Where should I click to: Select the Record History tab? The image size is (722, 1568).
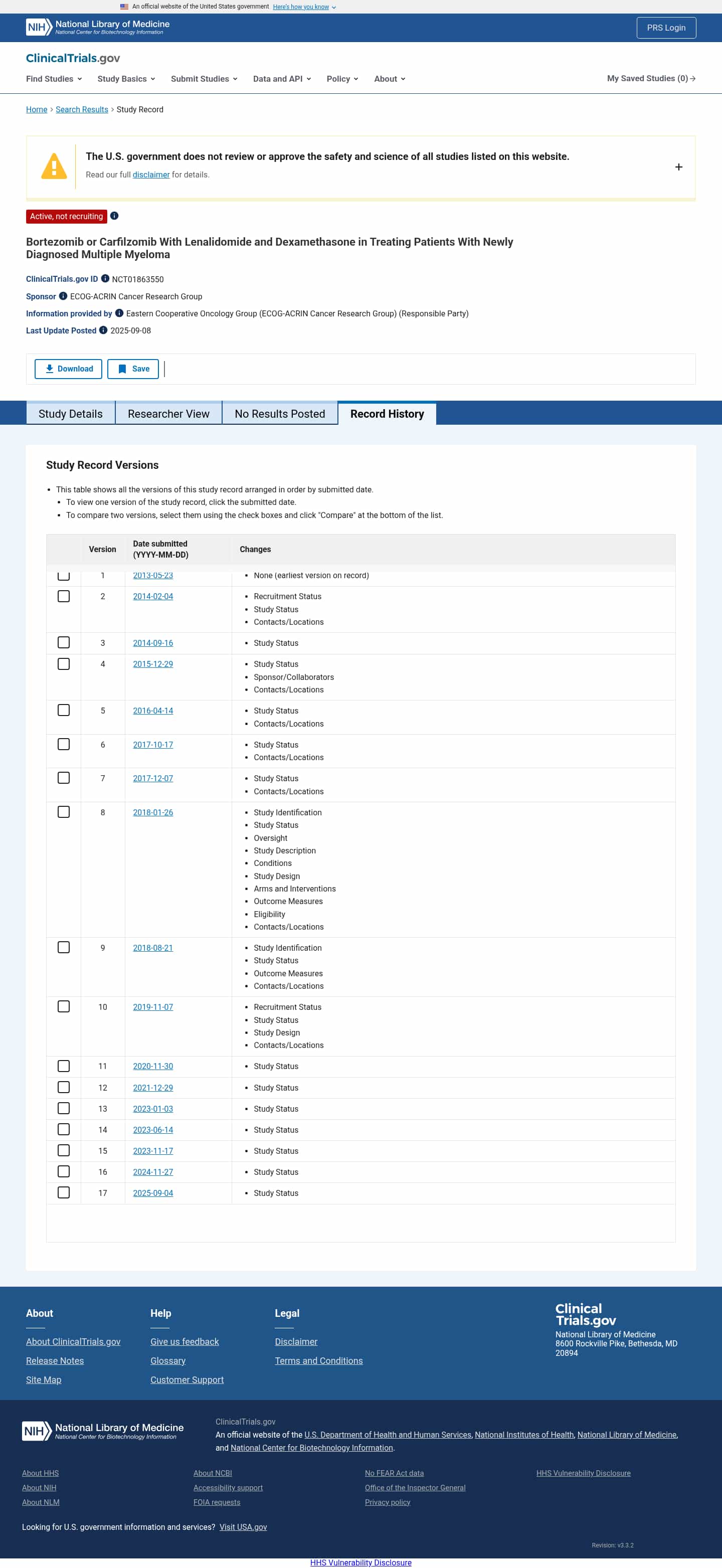coord(387,414)
